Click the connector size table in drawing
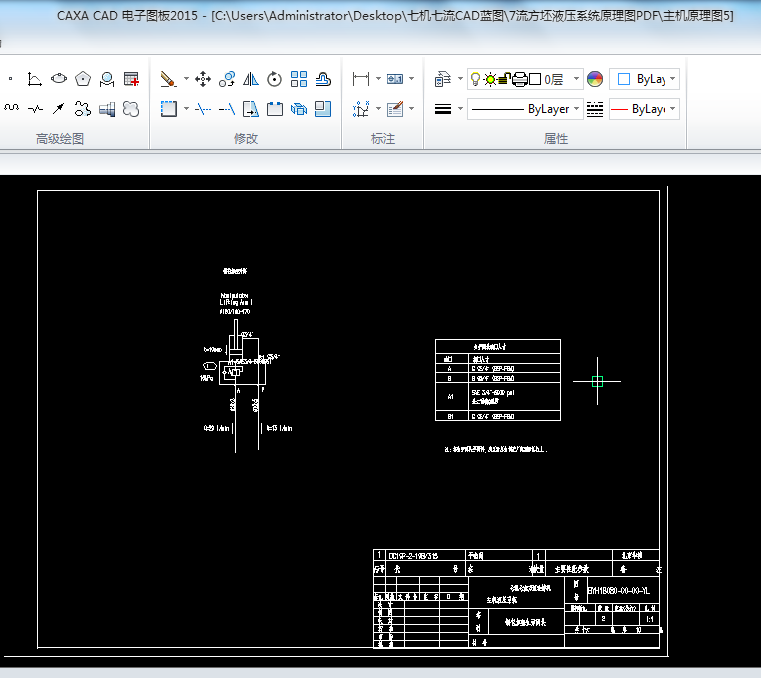This screenshot has height=678, width=761. click(497, 379)
